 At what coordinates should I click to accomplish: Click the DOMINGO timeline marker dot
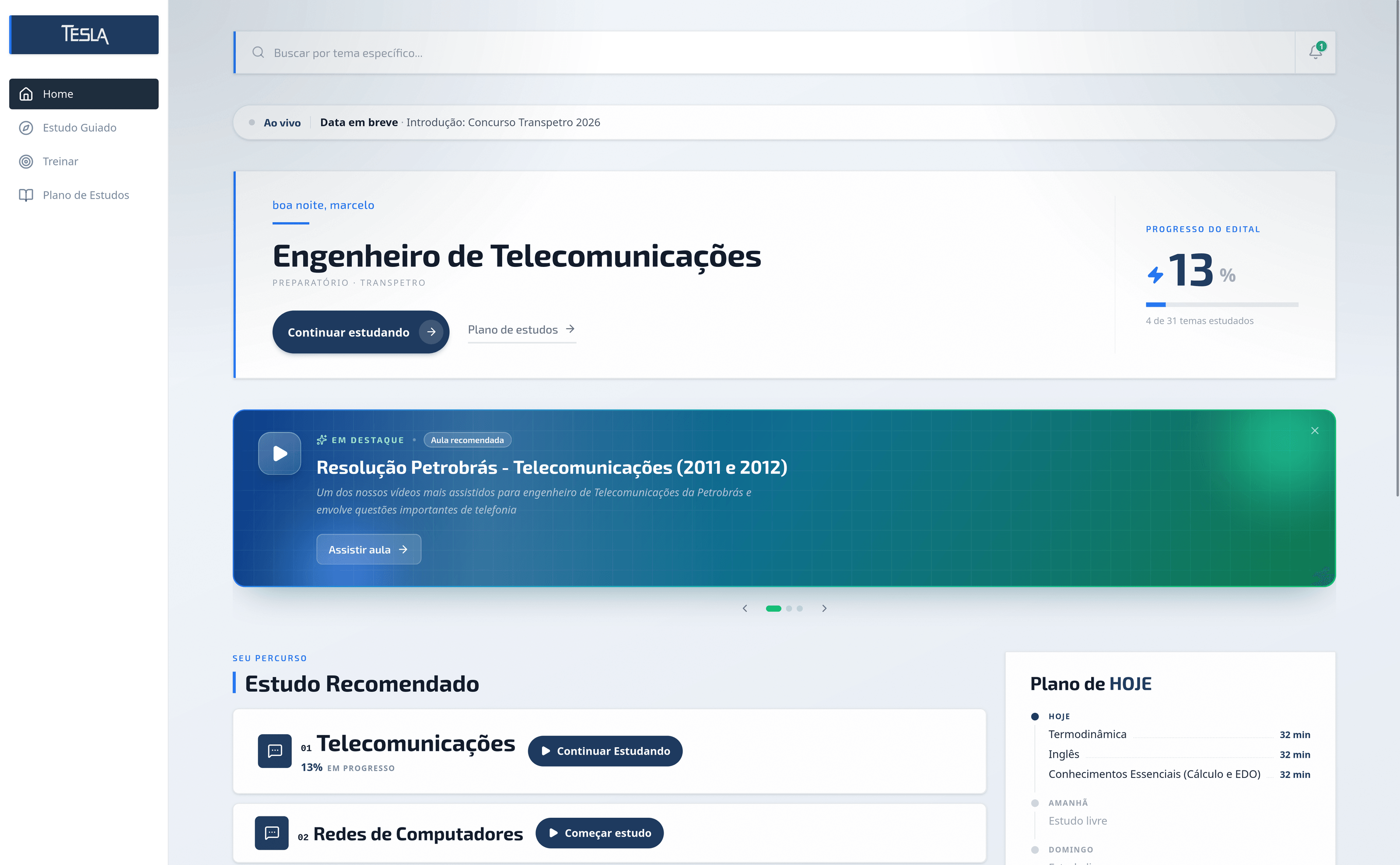(x=1035, y=850)
